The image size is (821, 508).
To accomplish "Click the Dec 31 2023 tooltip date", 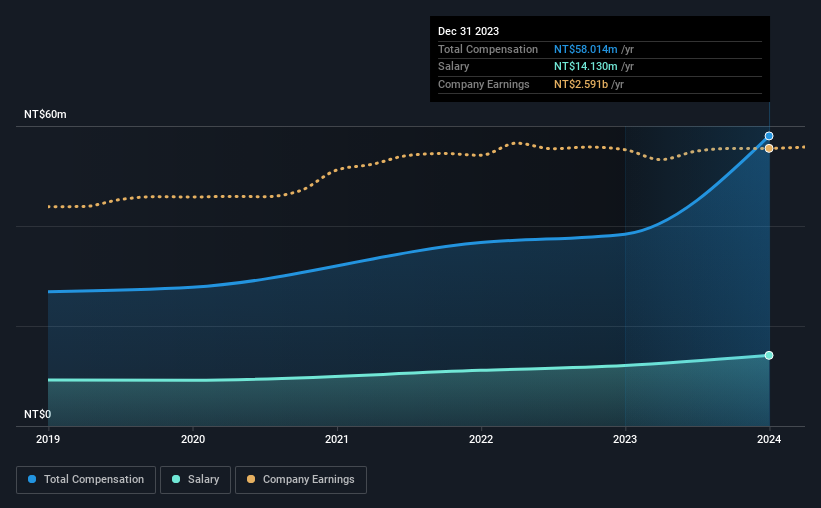I will [468, 31].
